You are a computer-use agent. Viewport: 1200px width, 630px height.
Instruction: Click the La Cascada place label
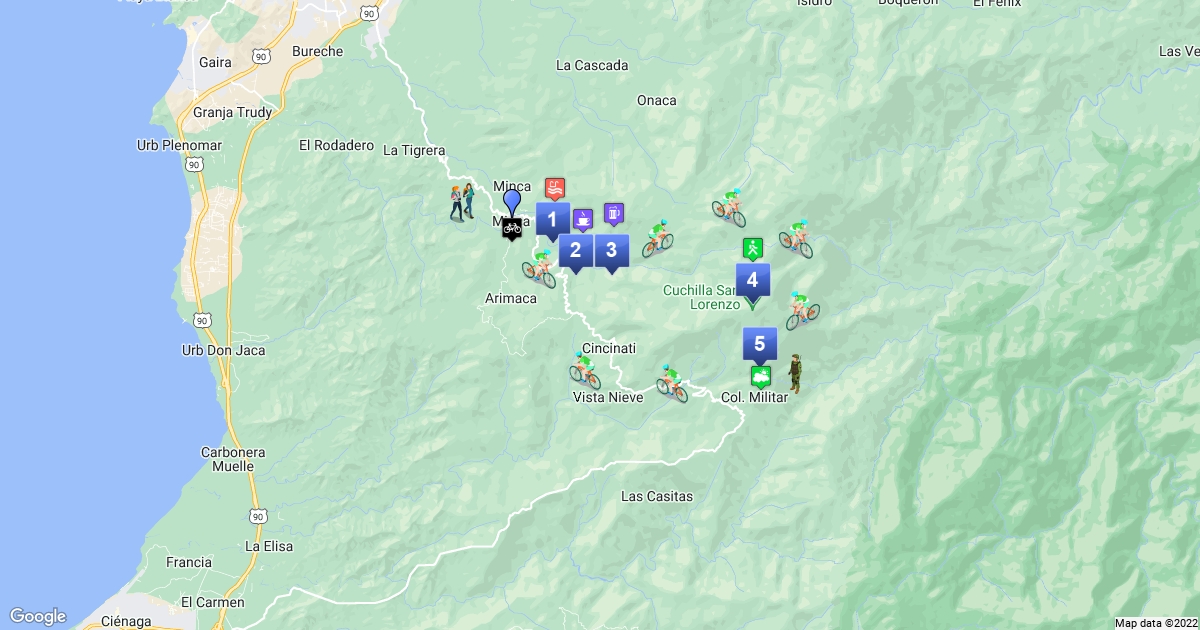click(592, 66)
